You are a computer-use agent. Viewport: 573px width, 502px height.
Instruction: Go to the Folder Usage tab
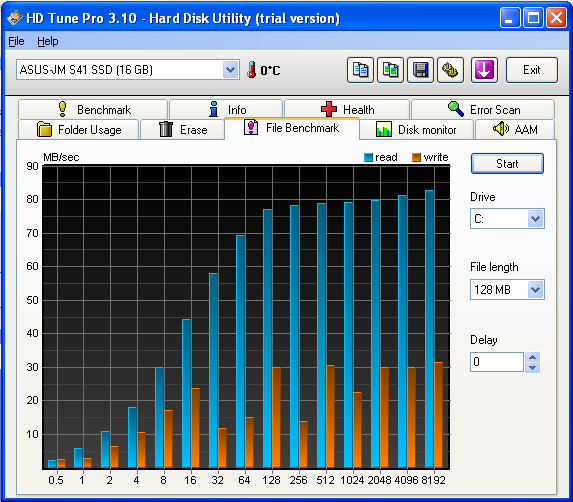(x=78, y=129)
